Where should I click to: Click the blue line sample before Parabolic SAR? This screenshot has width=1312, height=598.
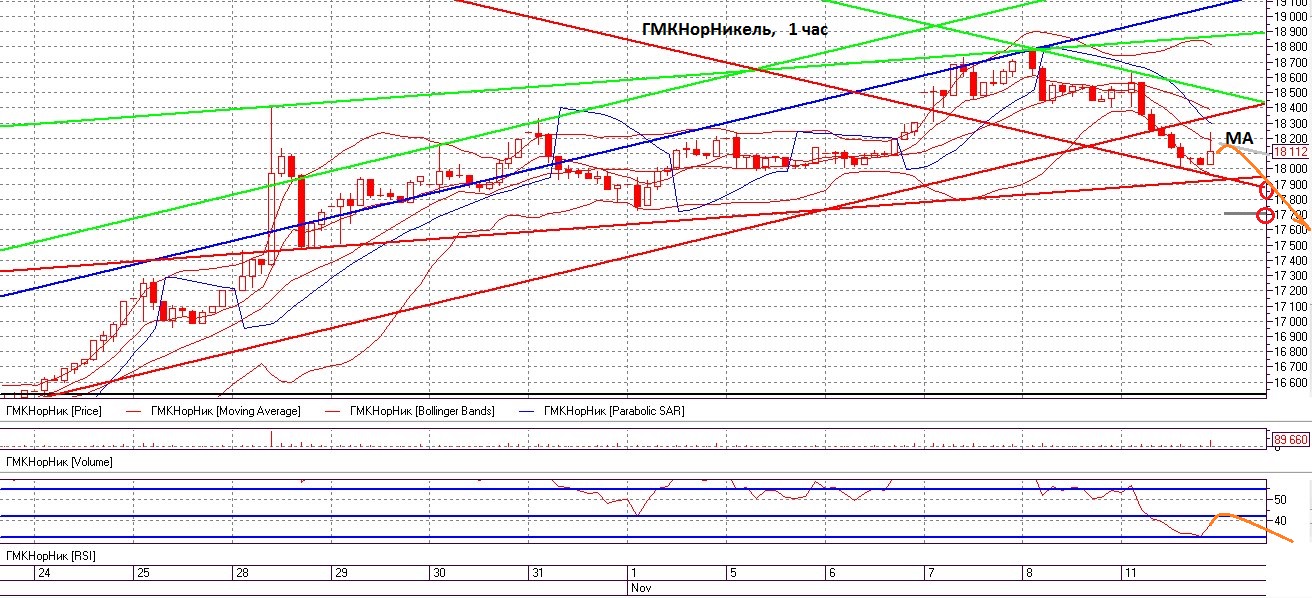[527, 411]
